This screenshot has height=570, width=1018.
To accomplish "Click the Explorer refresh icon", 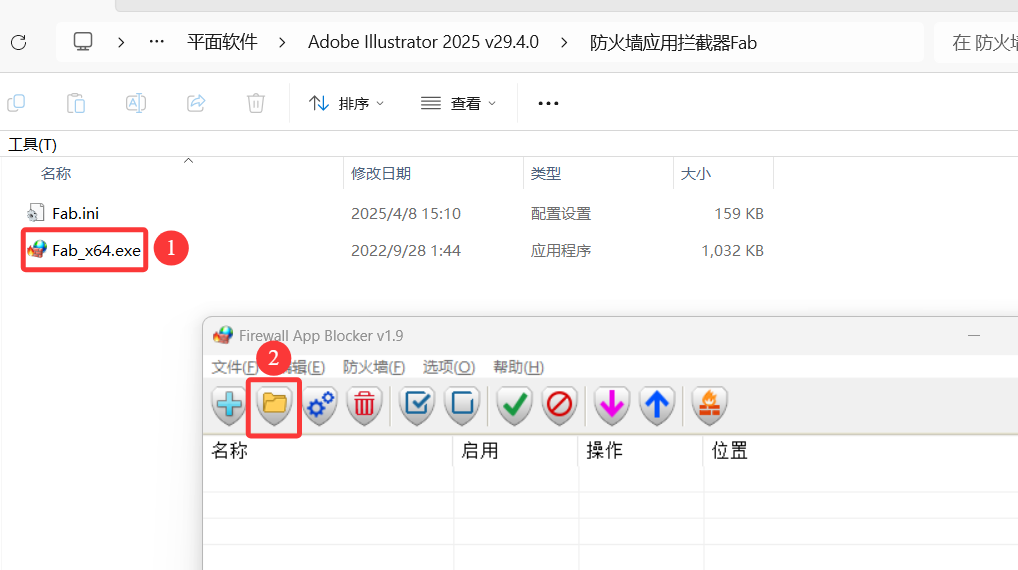I will pyautogui.click(x=19, y=43).
